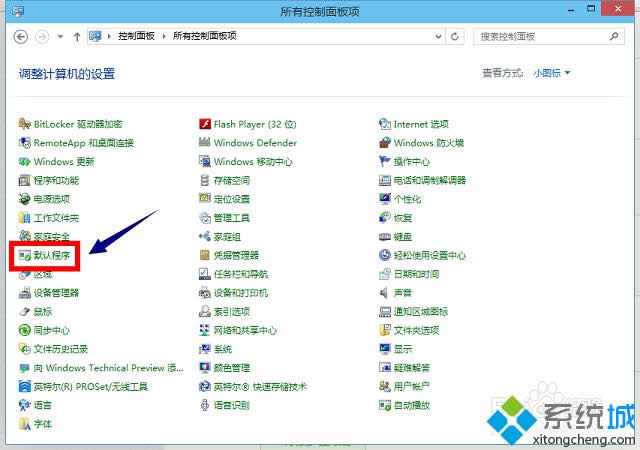Click 控制面板 in the breadcrumb path
Image resolution: width=640 pixels, height=450 pixels.
[x=137, y=36]
